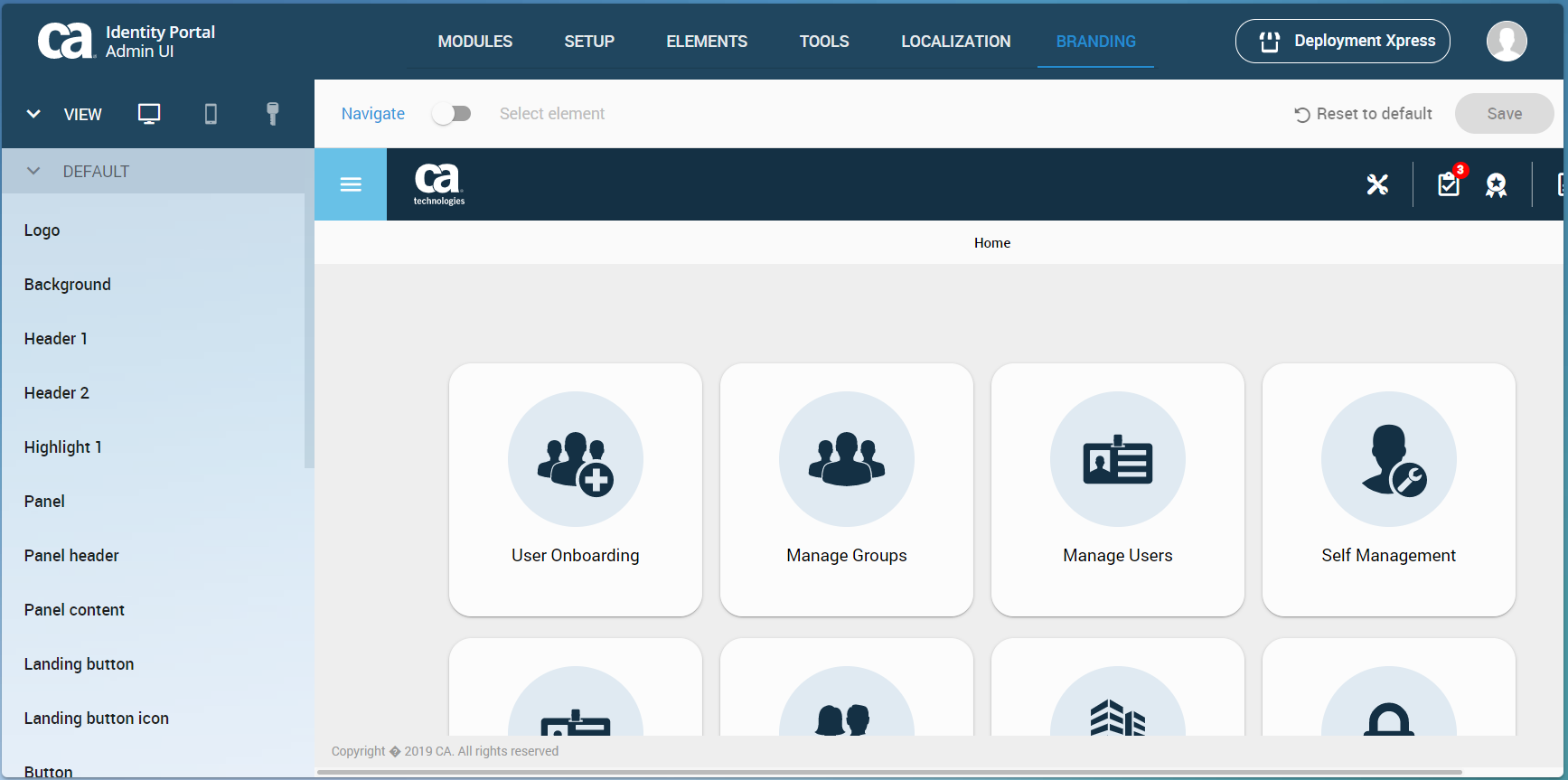Select the paint brush style icon
This screenshot has width=1568, height=780.
click(x=272, y=114)
